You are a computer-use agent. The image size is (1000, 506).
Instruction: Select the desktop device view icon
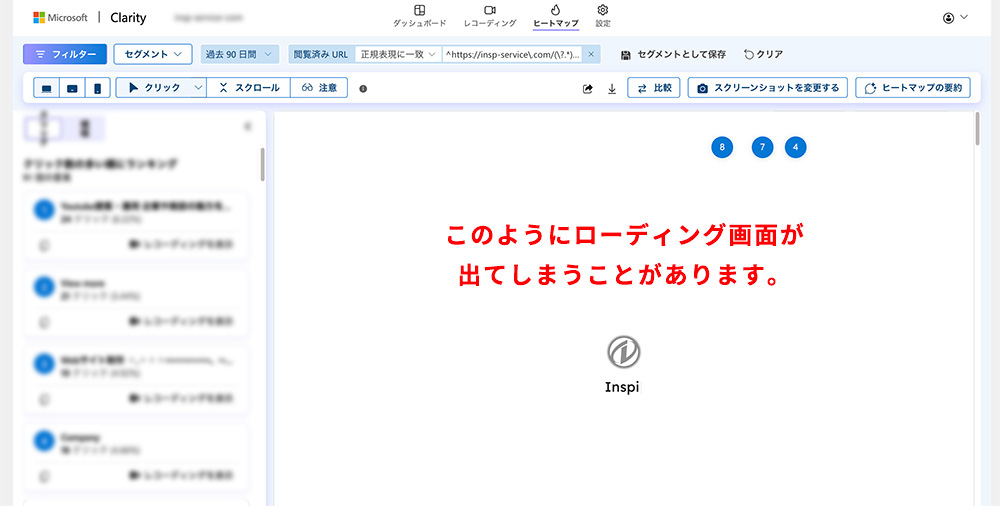click(x=46, y=88)
